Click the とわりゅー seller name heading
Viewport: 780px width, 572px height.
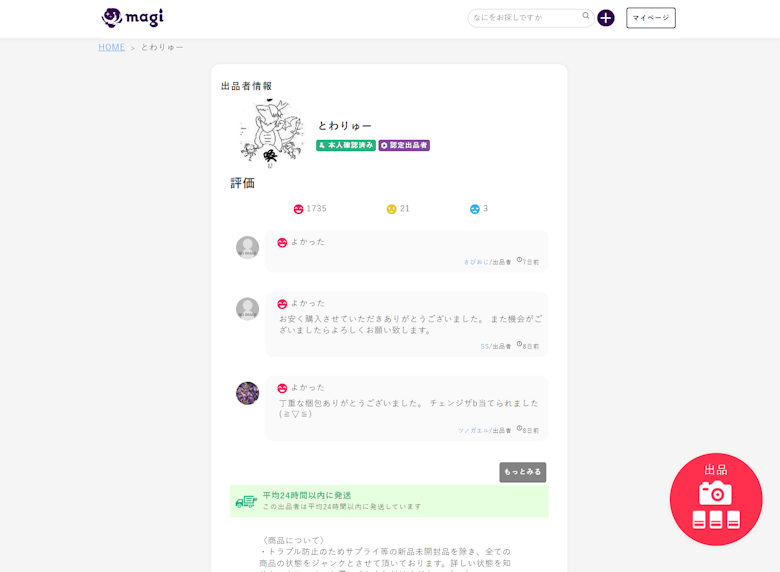(345, 126)
